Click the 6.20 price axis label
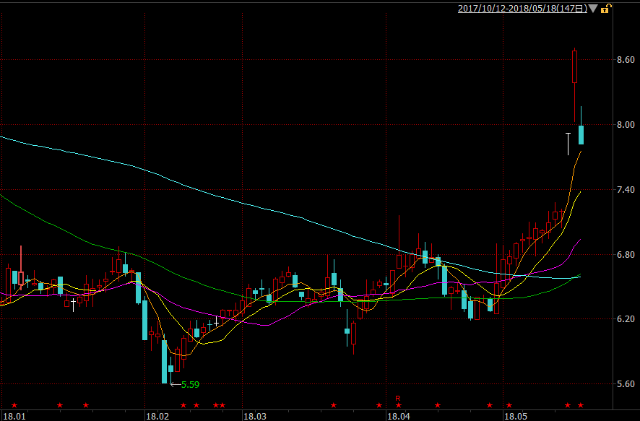The image size is (640, 421). [x=625, y=319]
